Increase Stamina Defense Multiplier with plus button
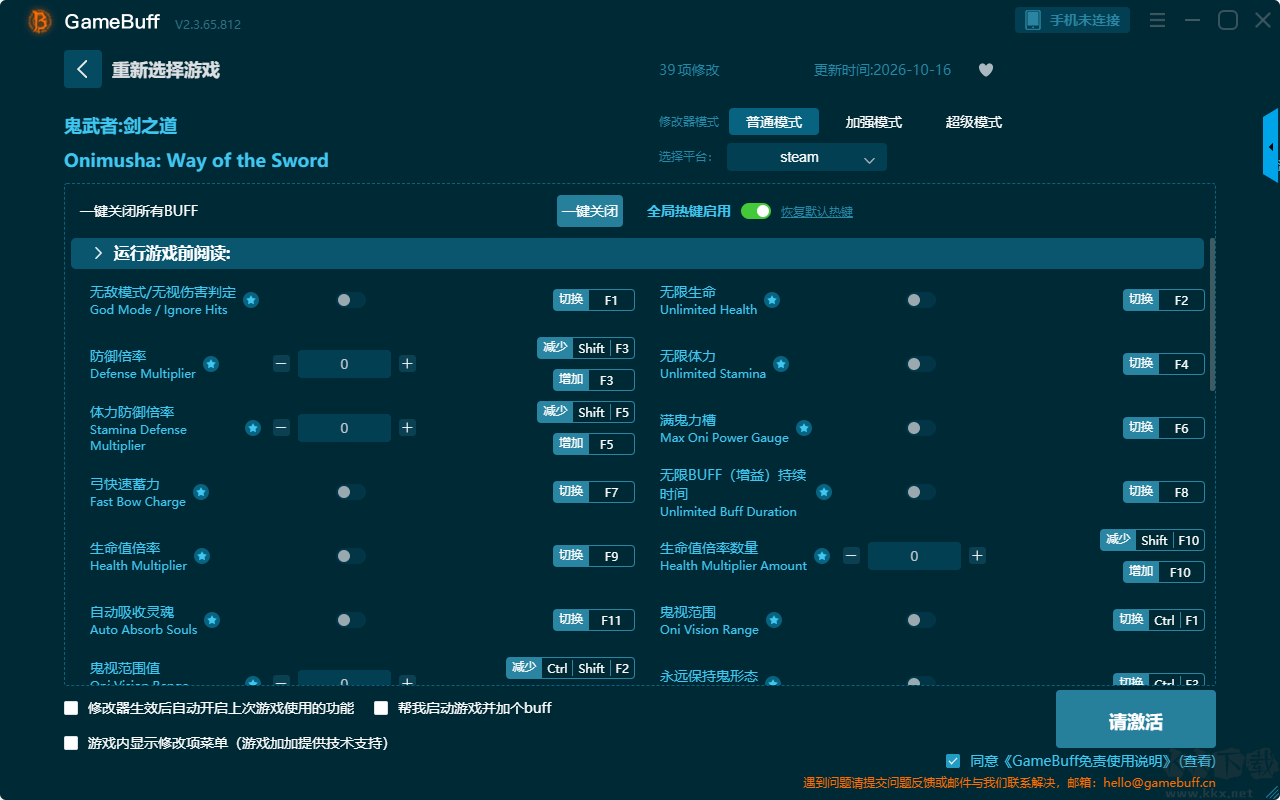Viewport: 1280px width, 800px height. point(407,428)
